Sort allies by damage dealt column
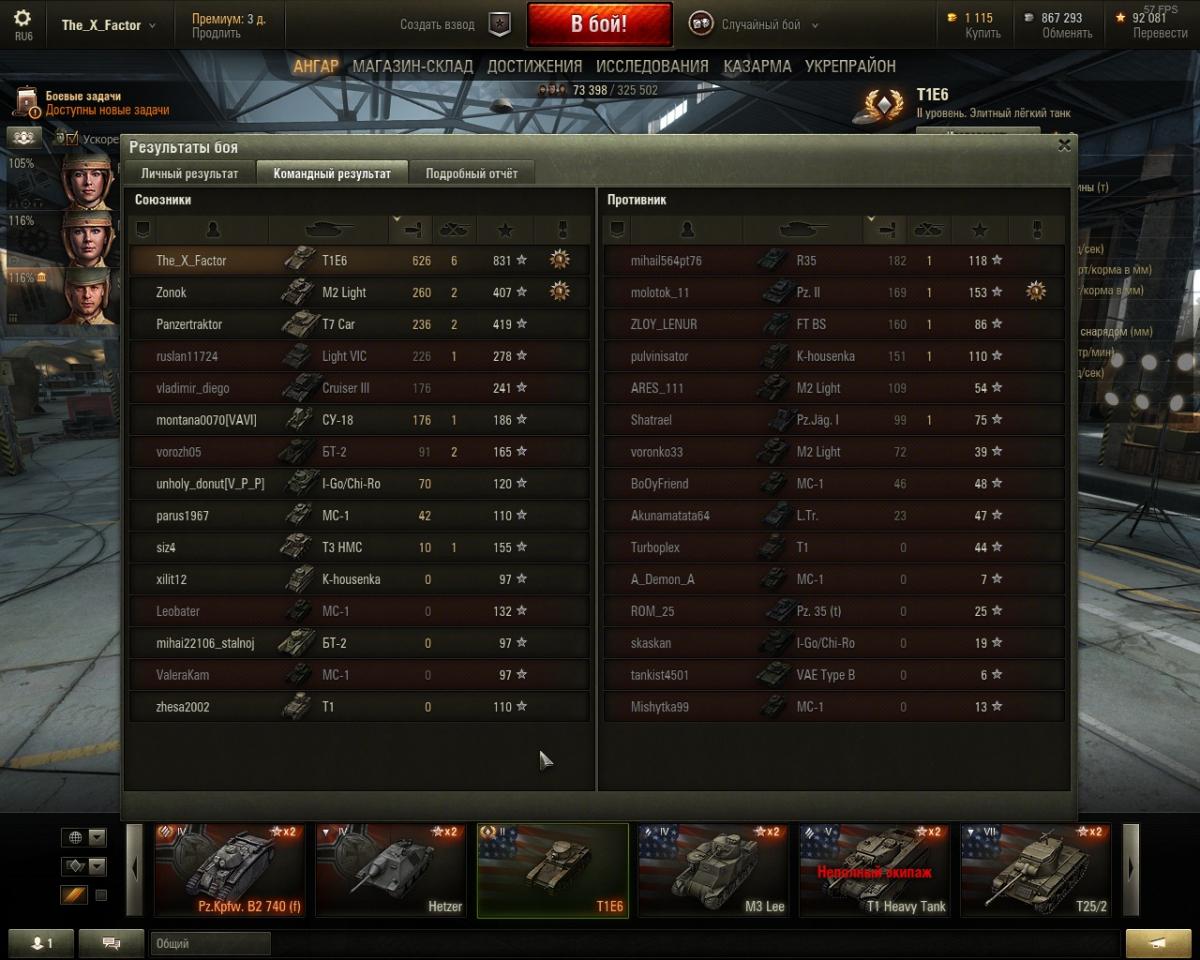1200x960 pixels. [x=410, y=230]
